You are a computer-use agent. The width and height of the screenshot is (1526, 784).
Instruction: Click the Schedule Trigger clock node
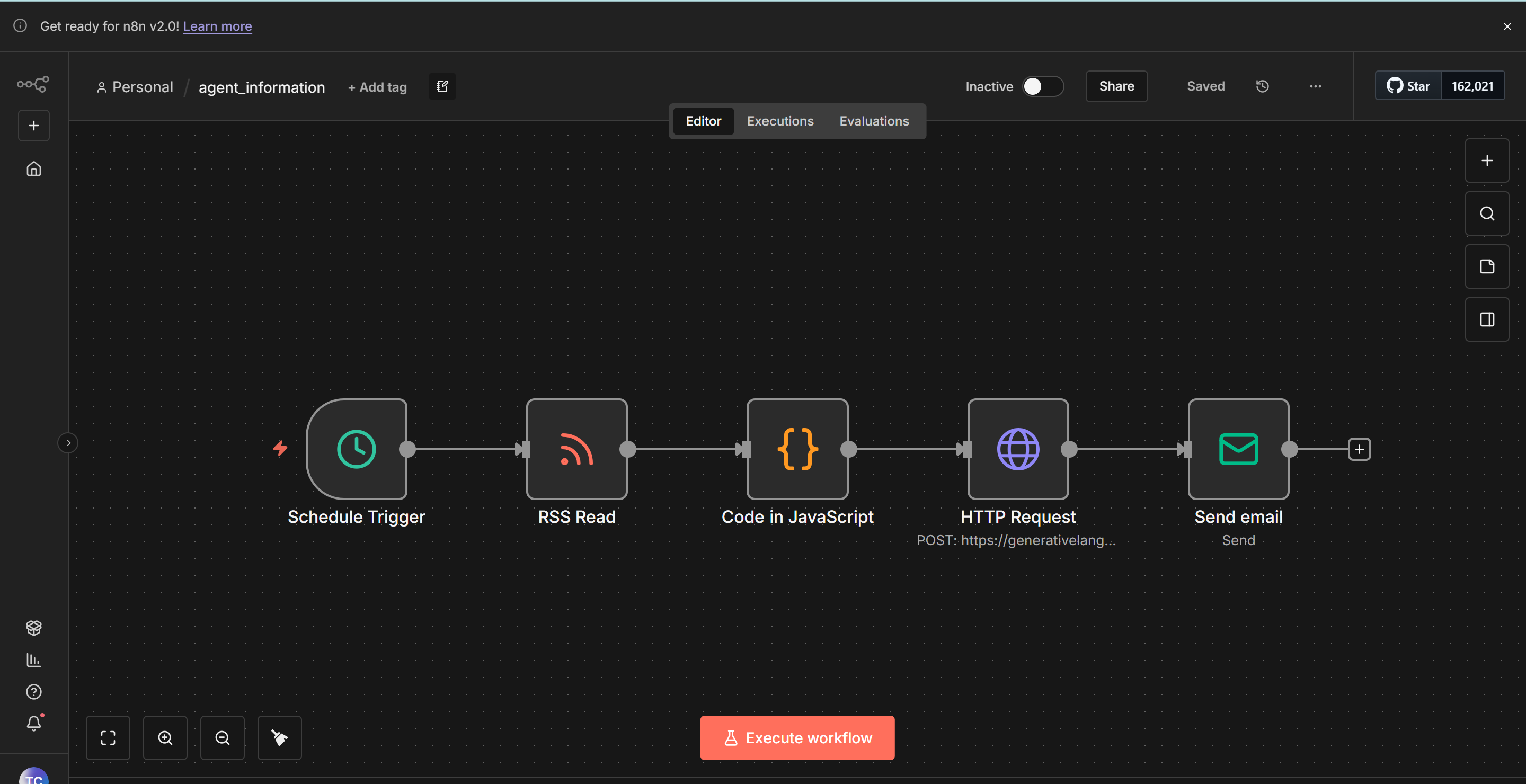click(x=356, y=449)
